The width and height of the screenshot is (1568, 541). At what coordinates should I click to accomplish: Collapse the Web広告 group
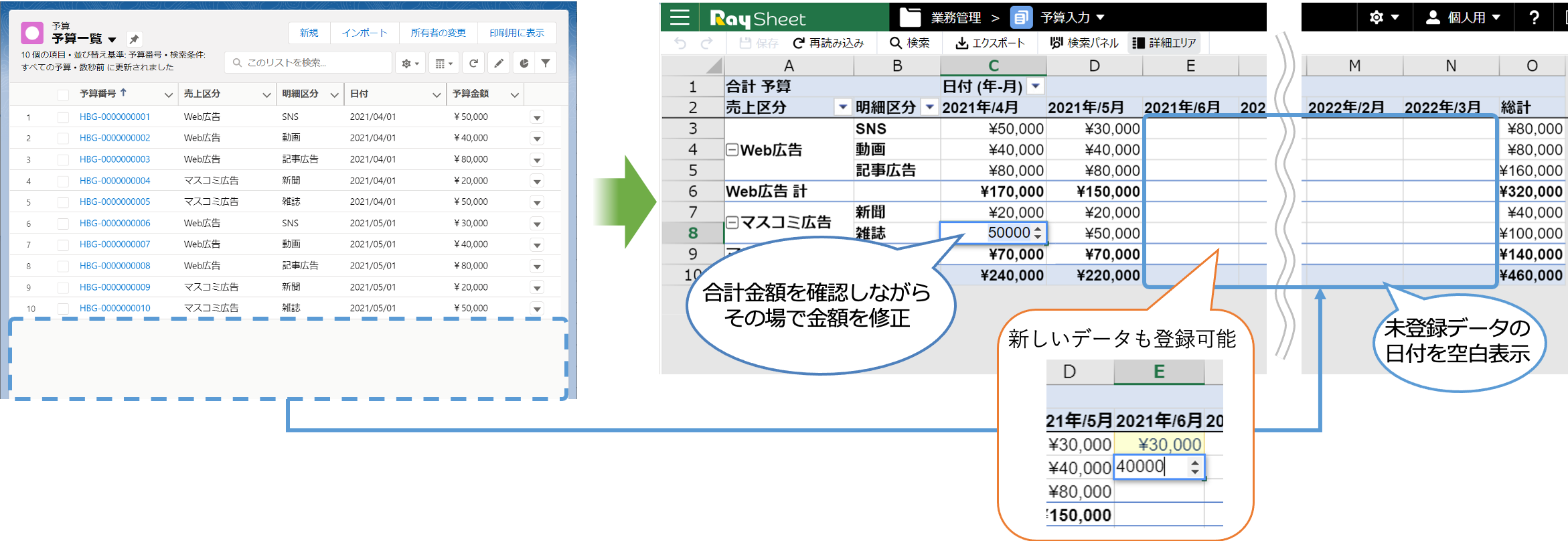[x=732, y=150]
